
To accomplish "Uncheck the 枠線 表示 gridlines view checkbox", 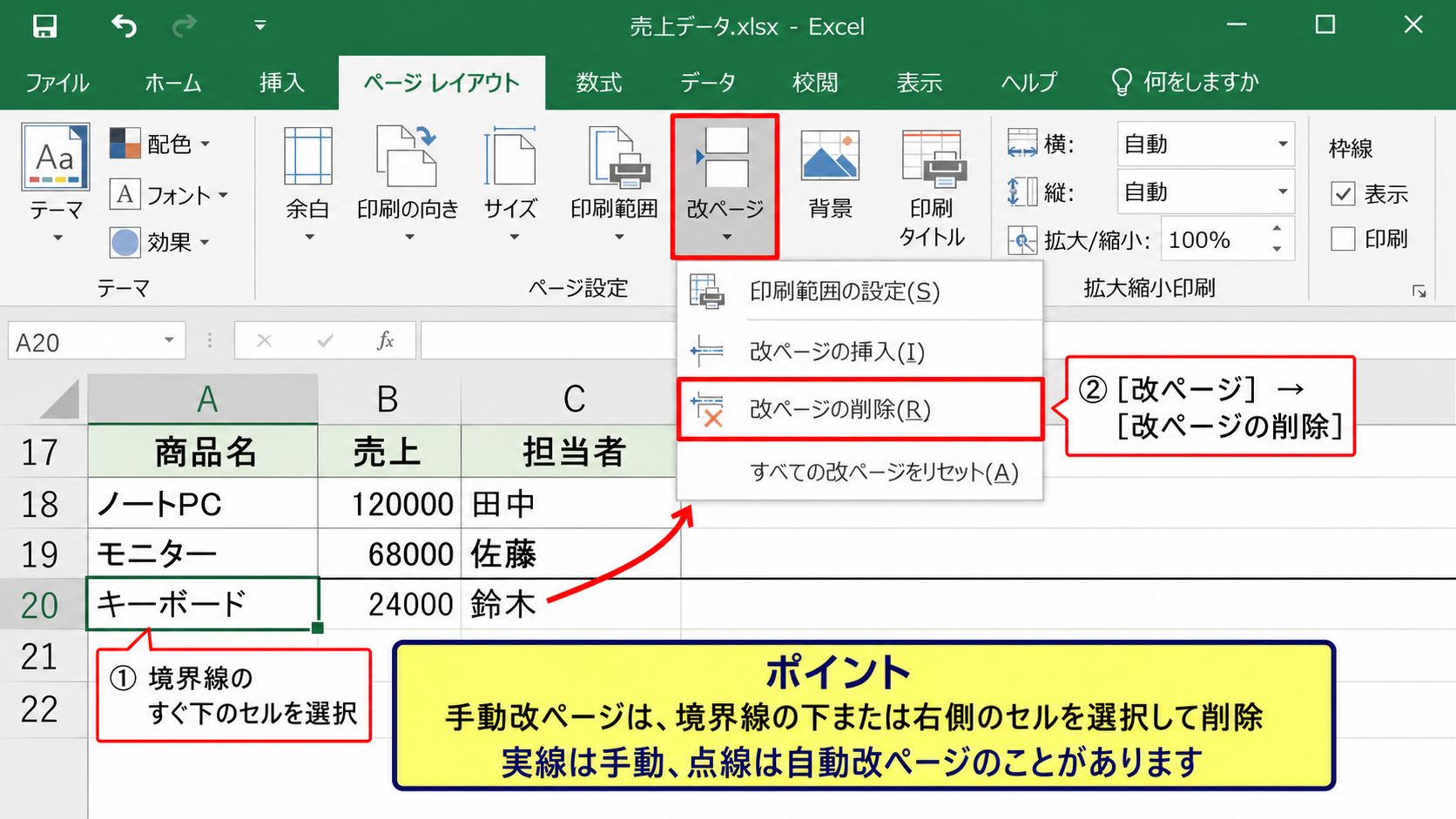I will pyautogui.click(x=1344, y=193).
